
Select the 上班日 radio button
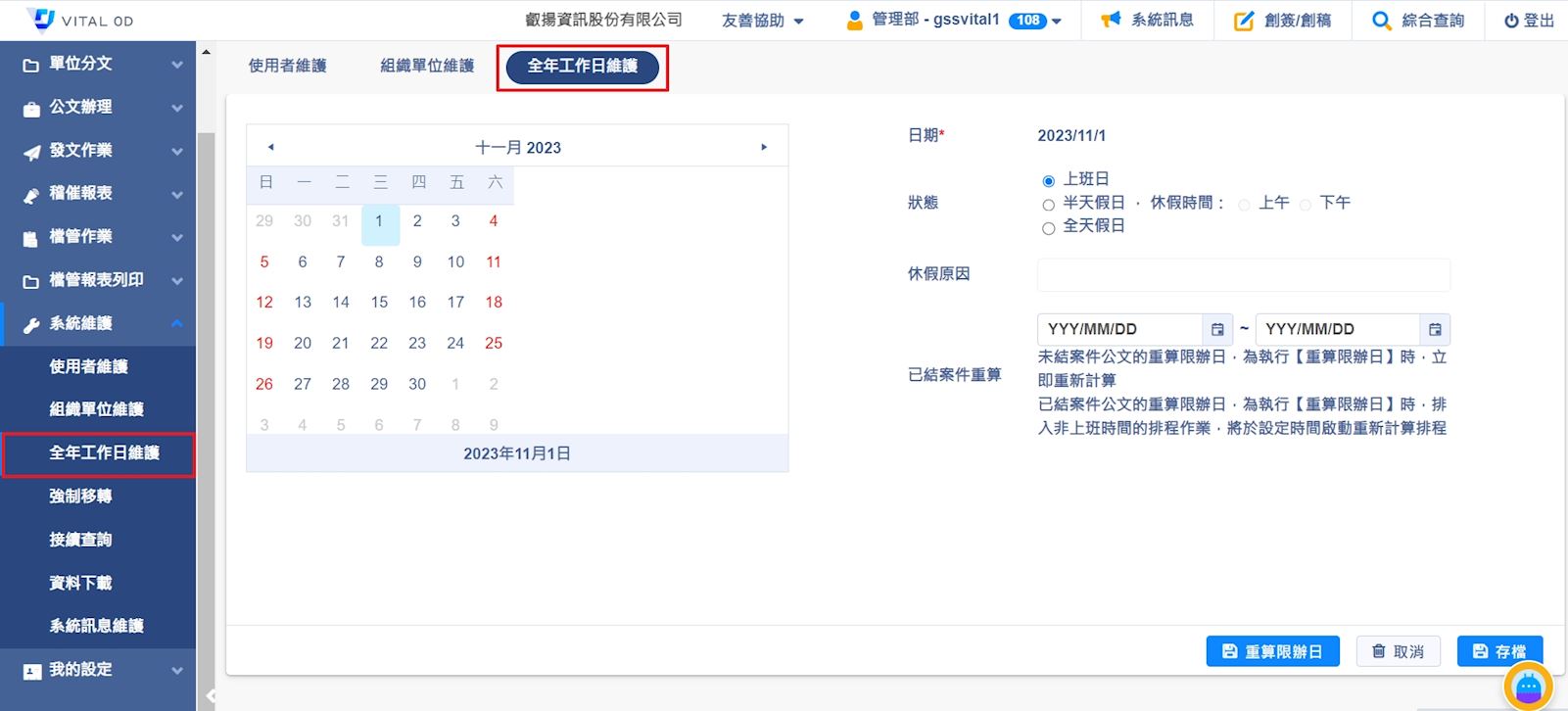[1048, 181]
